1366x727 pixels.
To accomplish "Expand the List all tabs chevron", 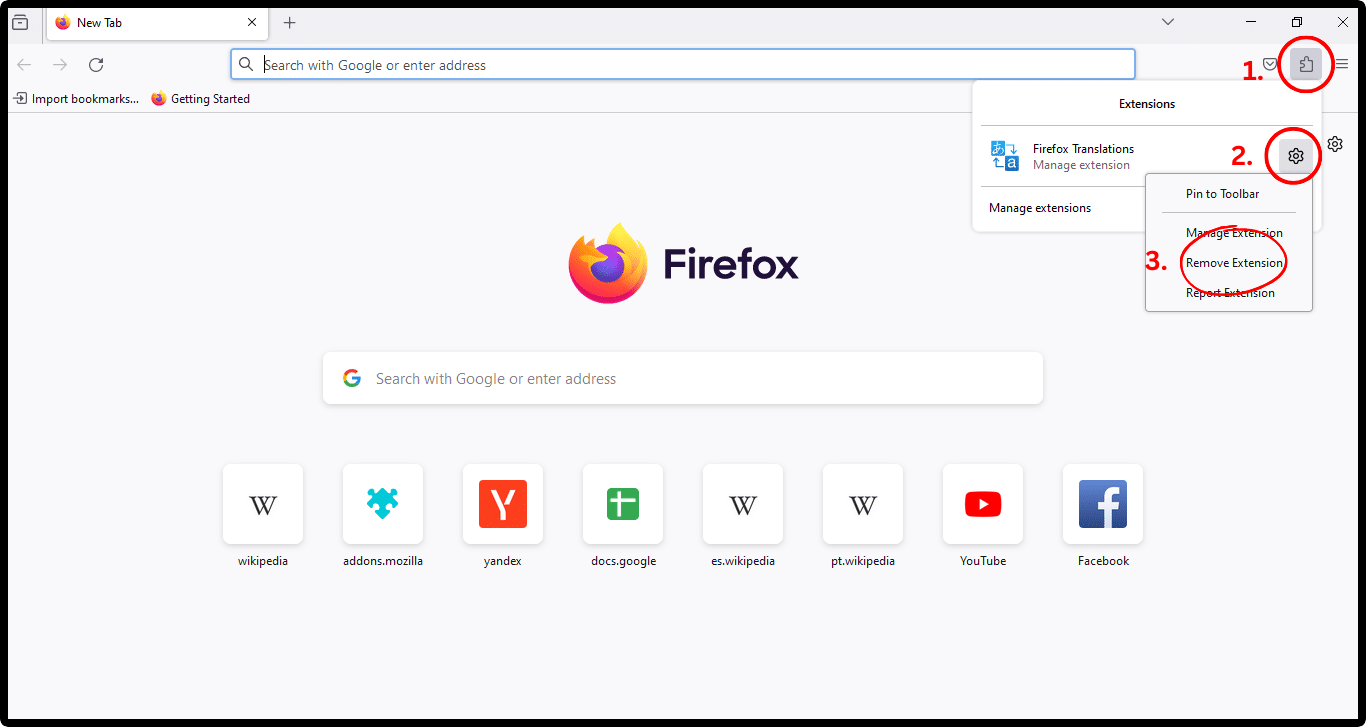I will [1168, 22].
